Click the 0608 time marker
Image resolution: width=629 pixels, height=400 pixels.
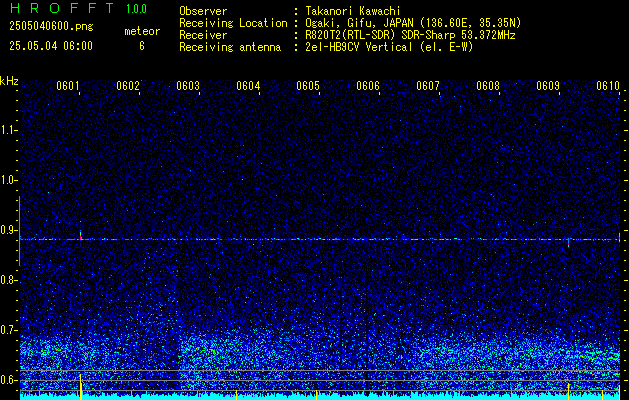tap(488, 86)
